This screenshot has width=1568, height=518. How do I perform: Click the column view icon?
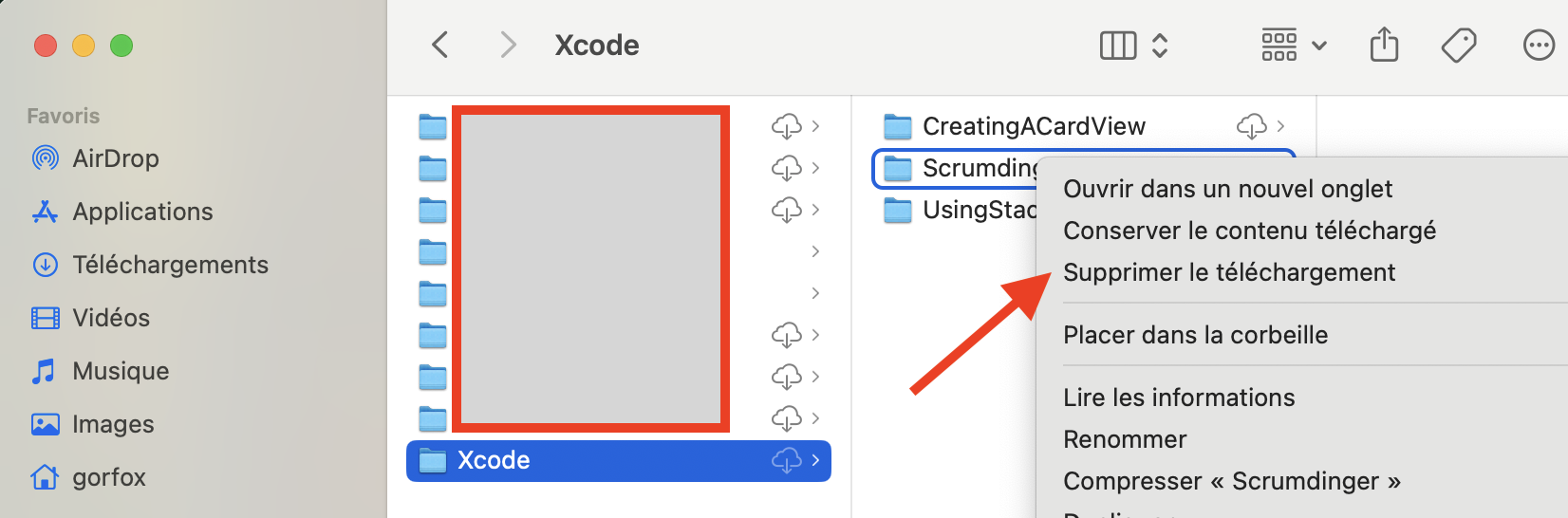coord(1118,45)
